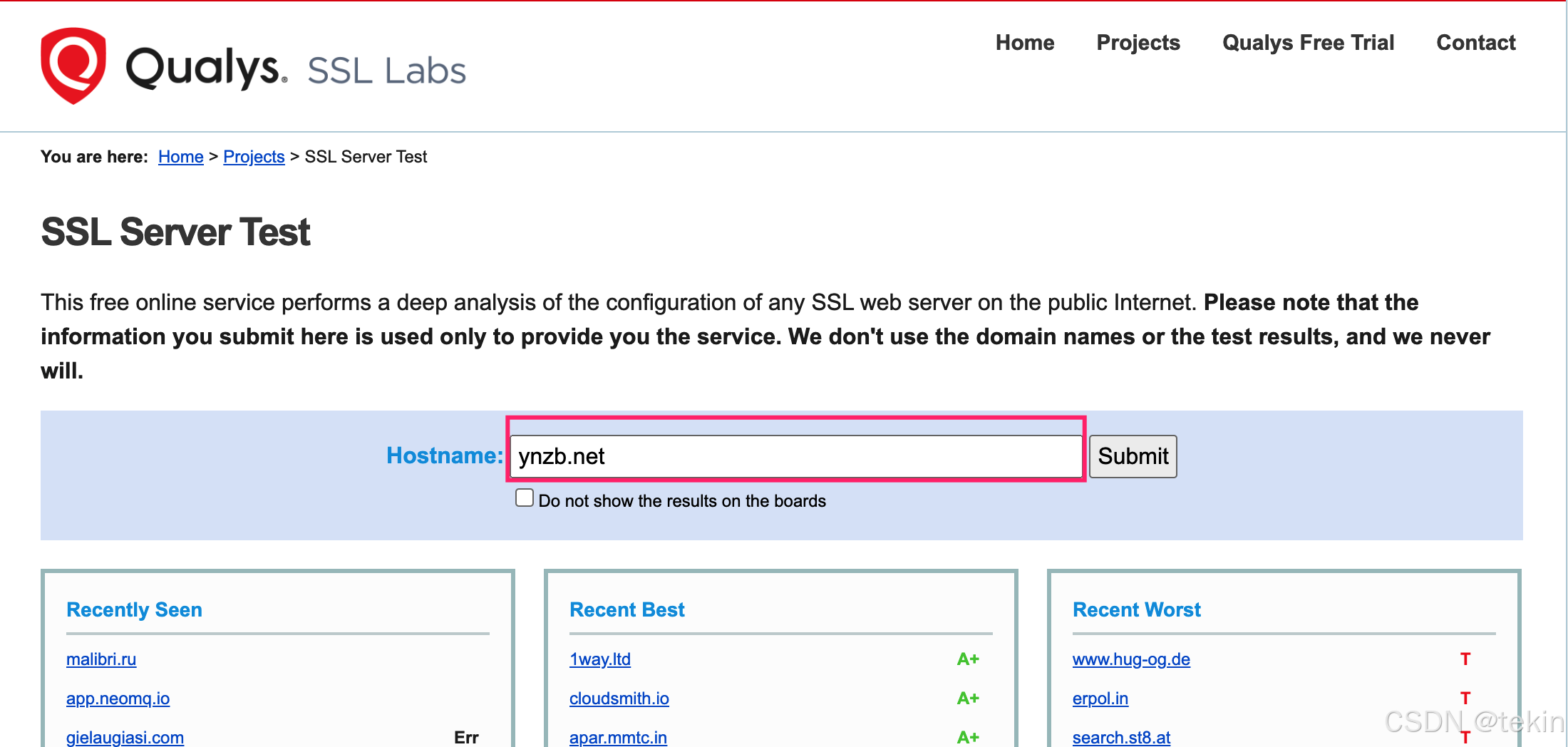Click the A+ grade beside apar.mmtc.in
Screen dimensions: 1568x747
tap(968, 738)
